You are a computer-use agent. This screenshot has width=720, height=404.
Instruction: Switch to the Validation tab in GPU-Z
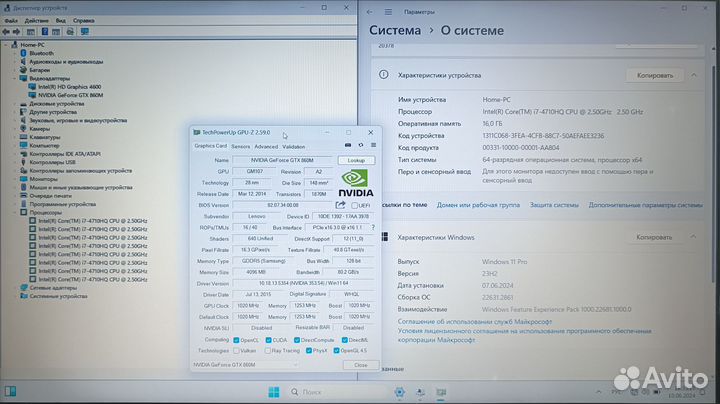(294, 146)
